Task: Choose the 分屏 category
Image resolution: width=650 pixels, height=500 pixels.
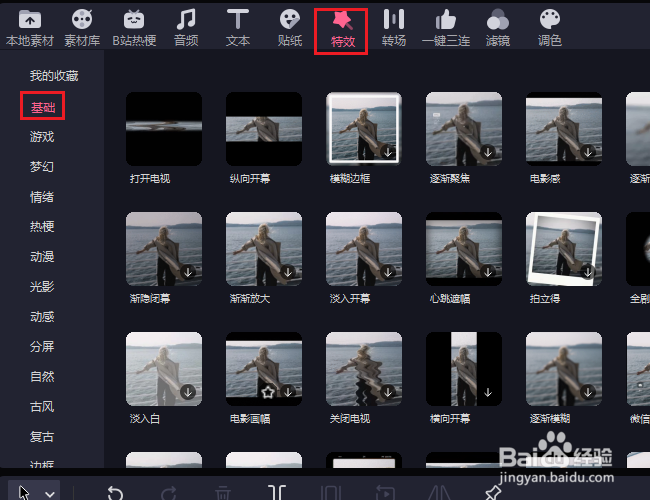Action: click(x=42, y=347)
